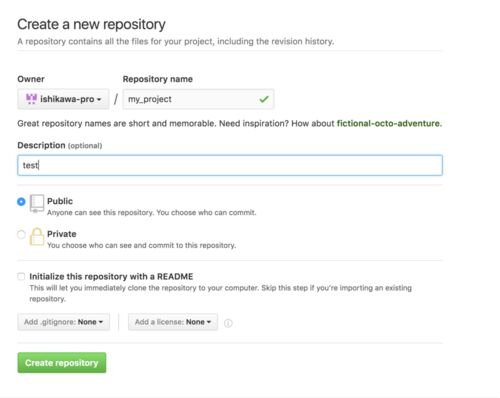Use the fictional-octo-adventure name suggestion
This screenshot has height=398, width=500.
pos(389,123)
